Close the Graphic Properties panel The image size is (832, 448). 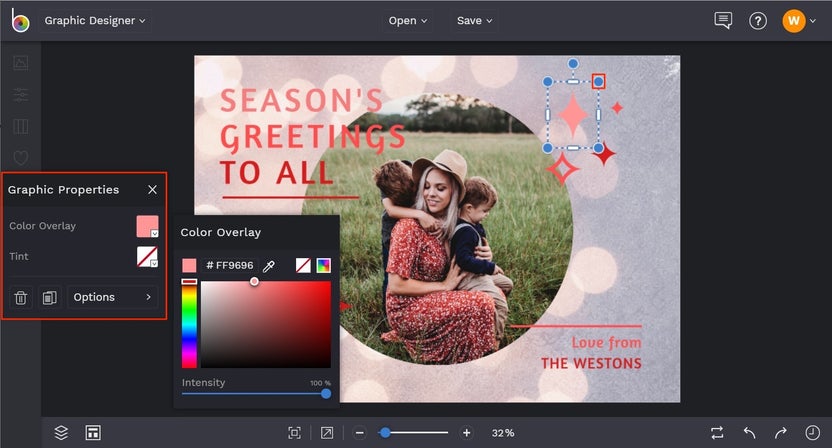152,189
